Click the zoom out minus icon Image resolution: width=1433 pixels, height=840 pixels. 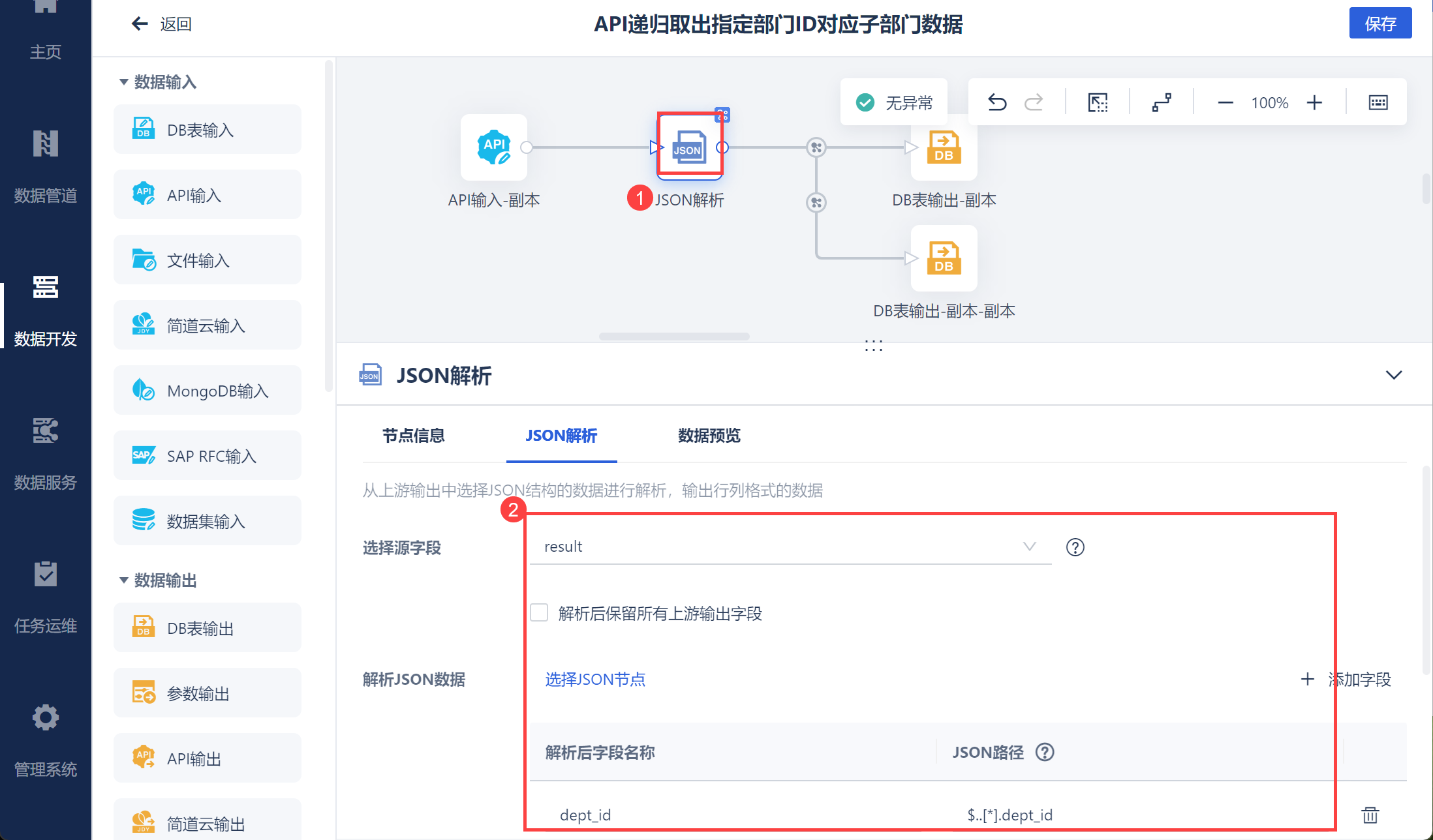coord(1225,102)
